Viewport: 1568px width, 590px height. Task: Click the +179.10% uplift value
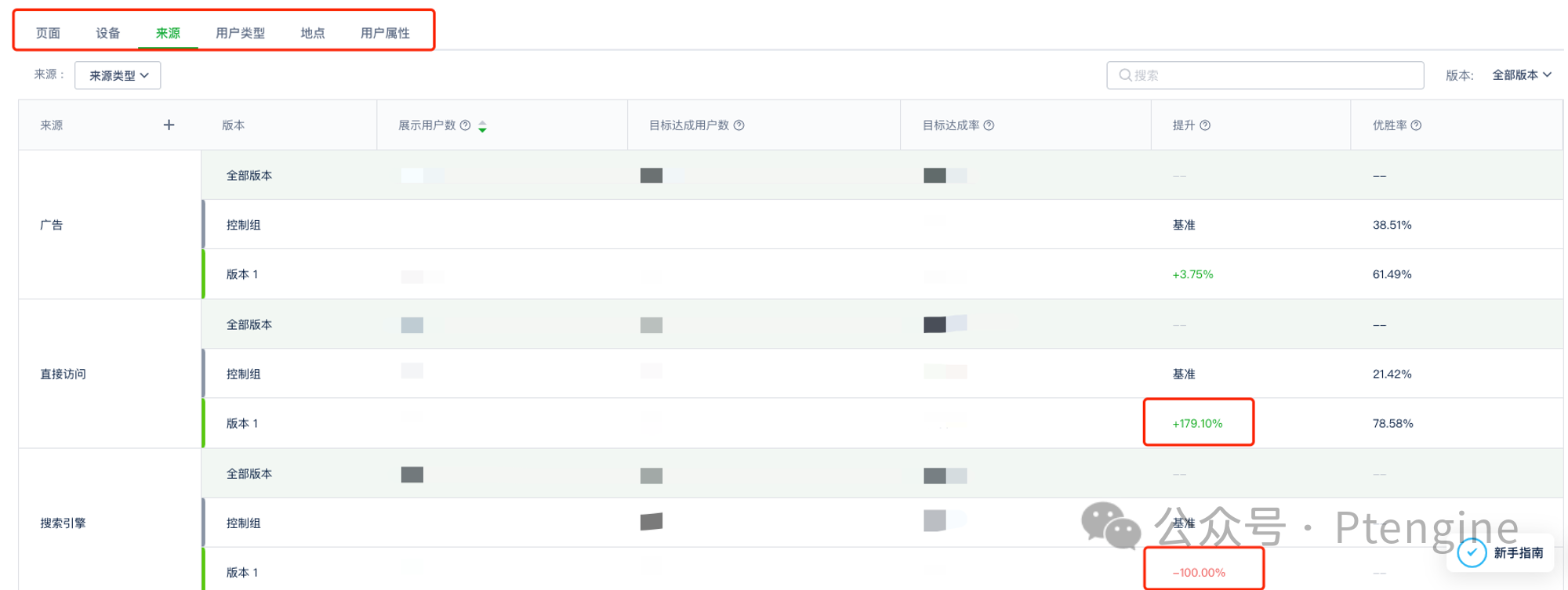click(1197, 423)
